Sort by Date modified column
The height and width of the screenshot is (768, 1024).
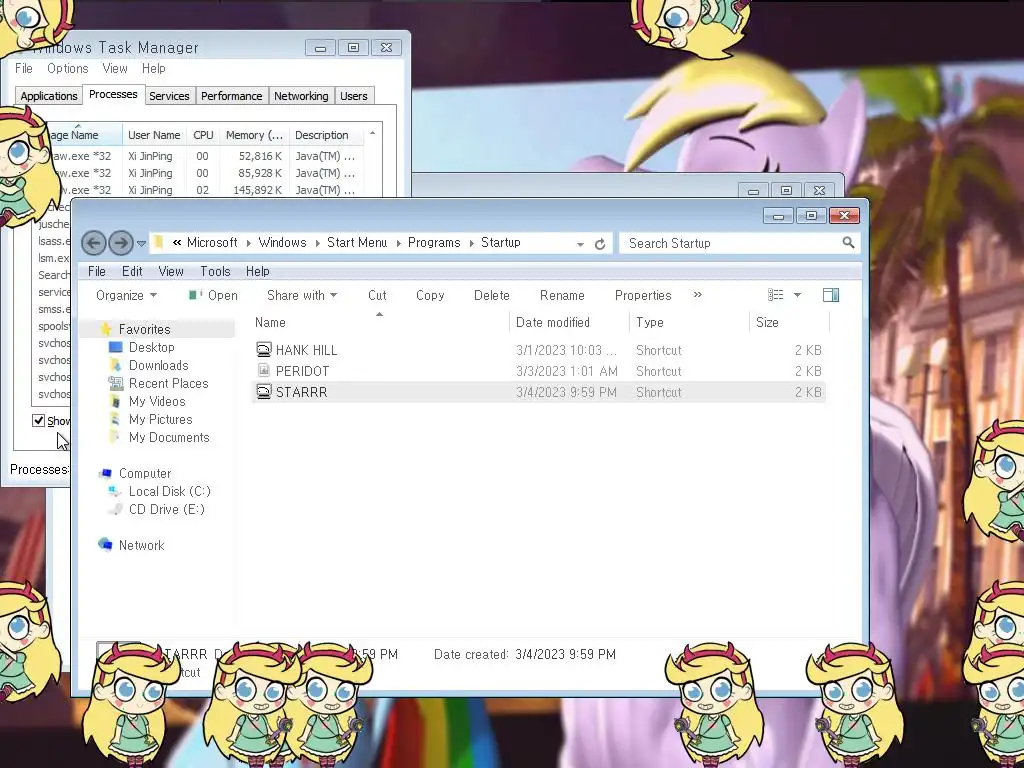(569, 322)
